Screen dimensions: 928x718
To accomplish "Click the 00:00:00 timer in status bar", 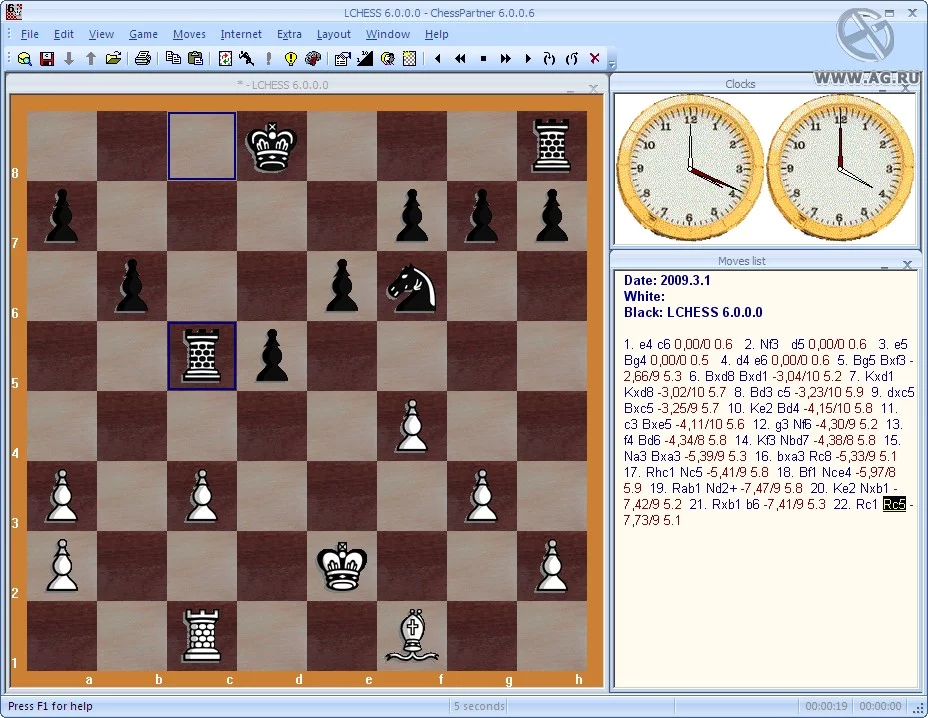I will (x=880, y=706).
